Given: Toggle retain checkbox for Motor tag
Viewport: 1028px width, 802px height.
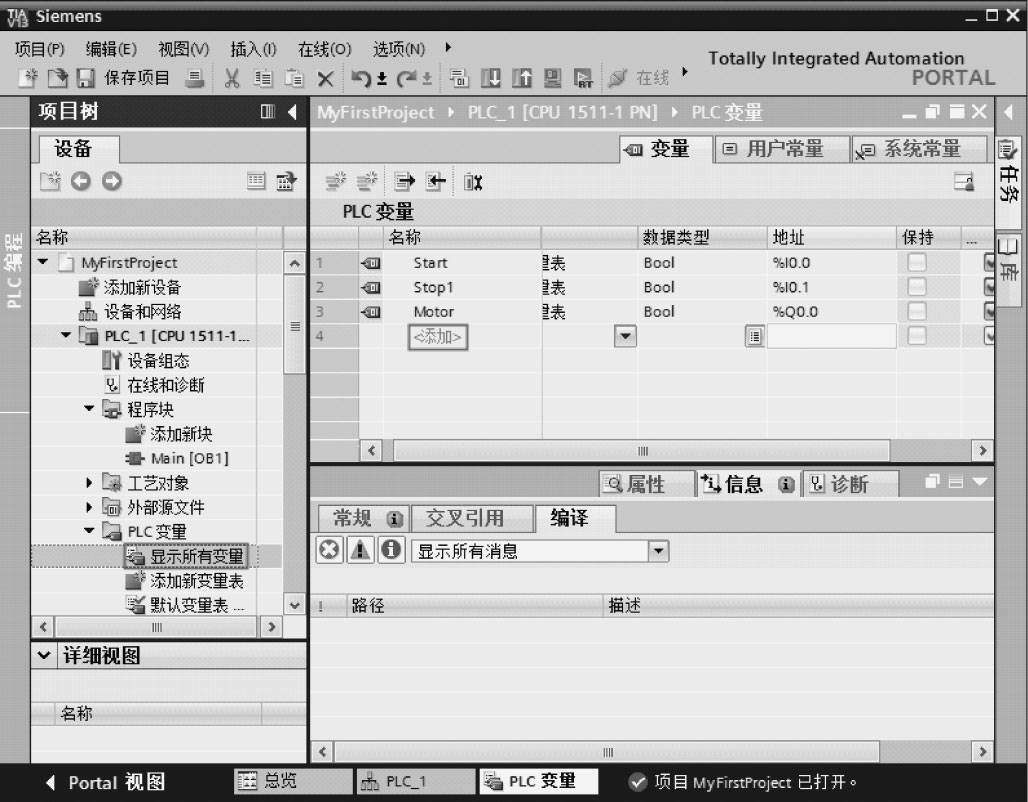Looking at the screenshot, I should (x=917, y=311).
